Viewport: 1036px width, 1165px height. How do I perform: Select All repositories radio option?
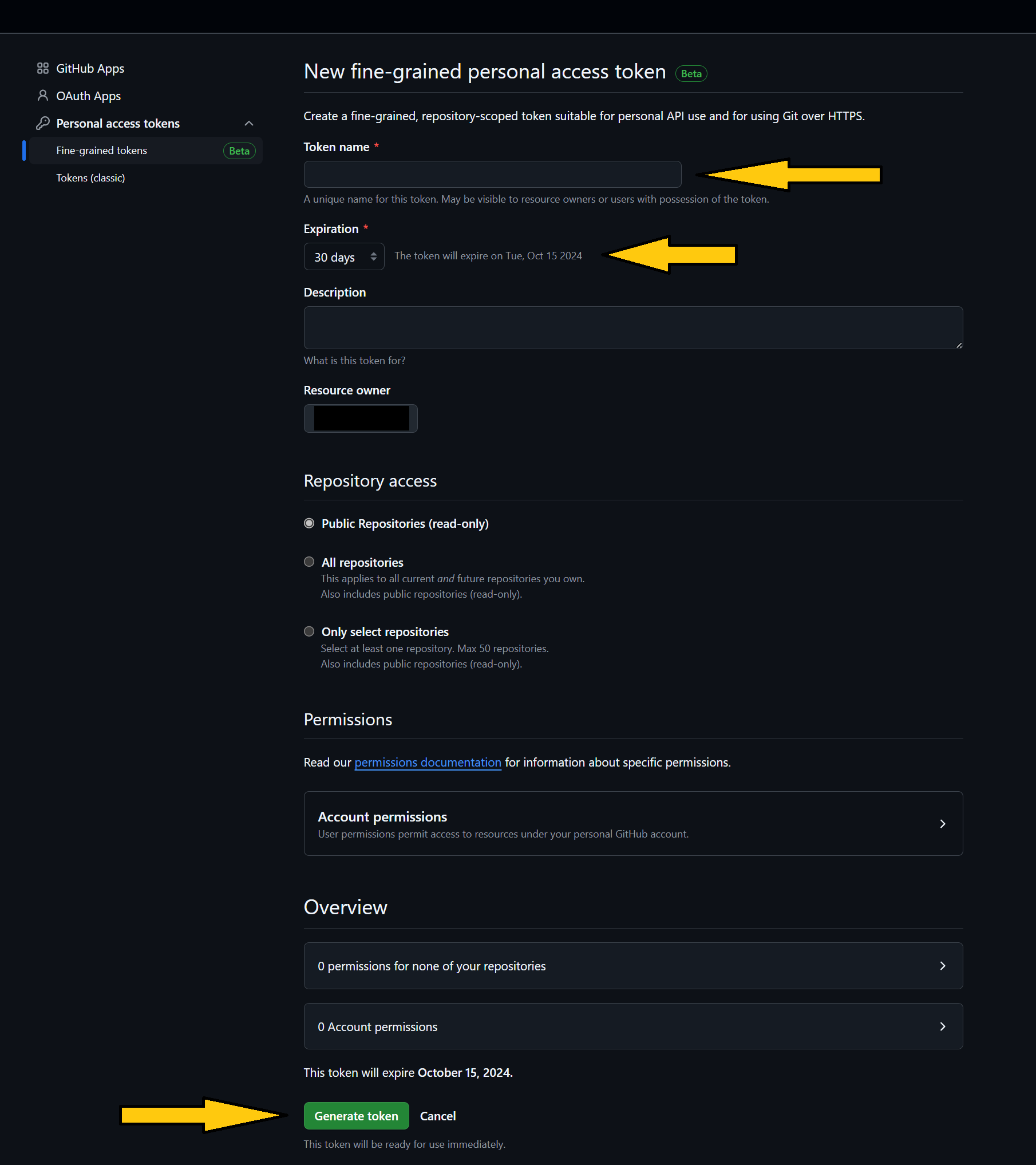click(x=310, y=562)
